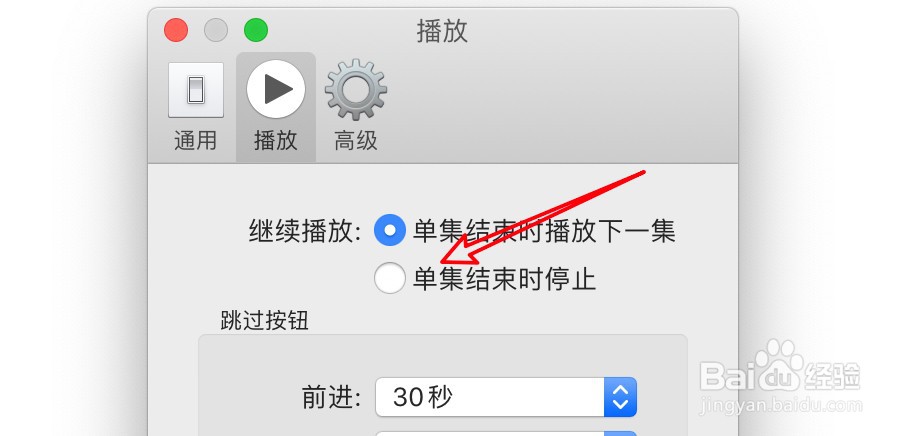Select the 播放 play triangle icon
Viewport: 912px width, 436px height.
tap(276, 89)
